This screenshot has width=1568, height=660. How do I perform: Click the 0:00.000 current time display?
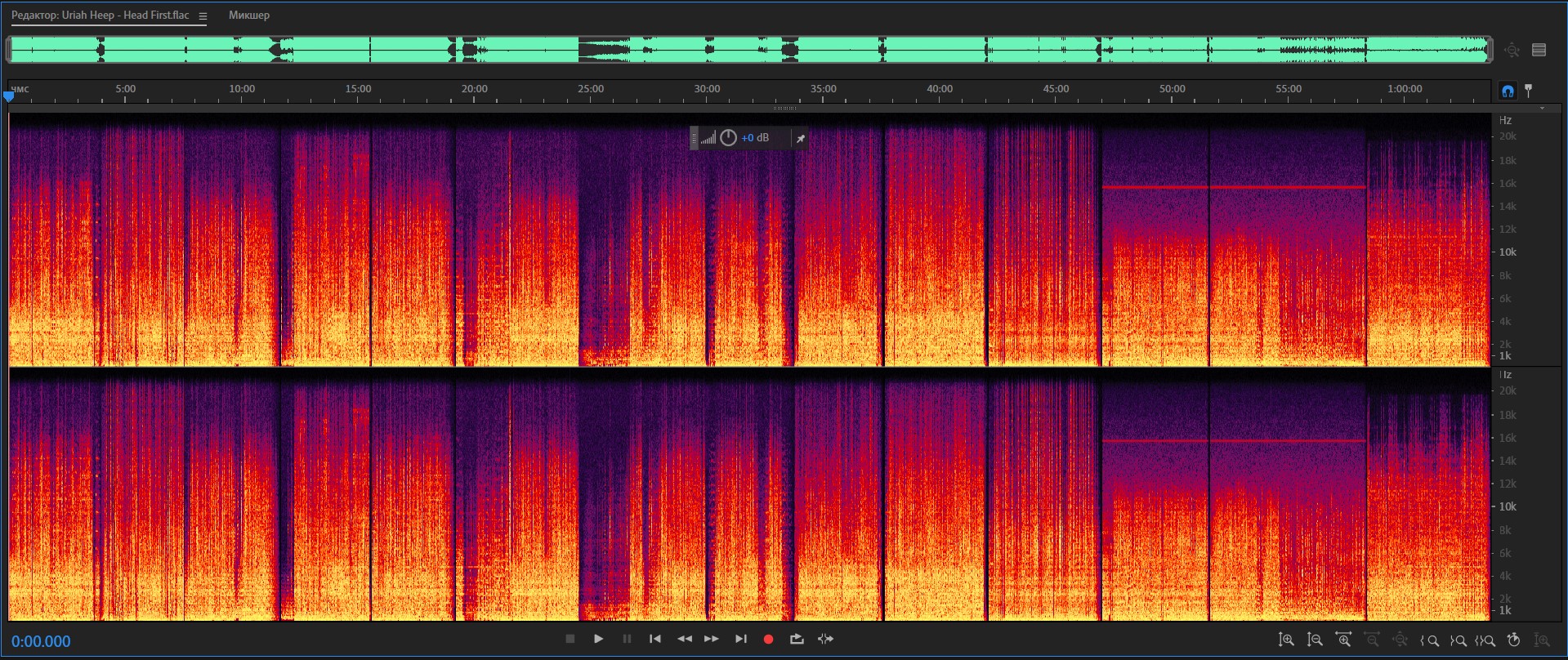(x=41, y=641)
